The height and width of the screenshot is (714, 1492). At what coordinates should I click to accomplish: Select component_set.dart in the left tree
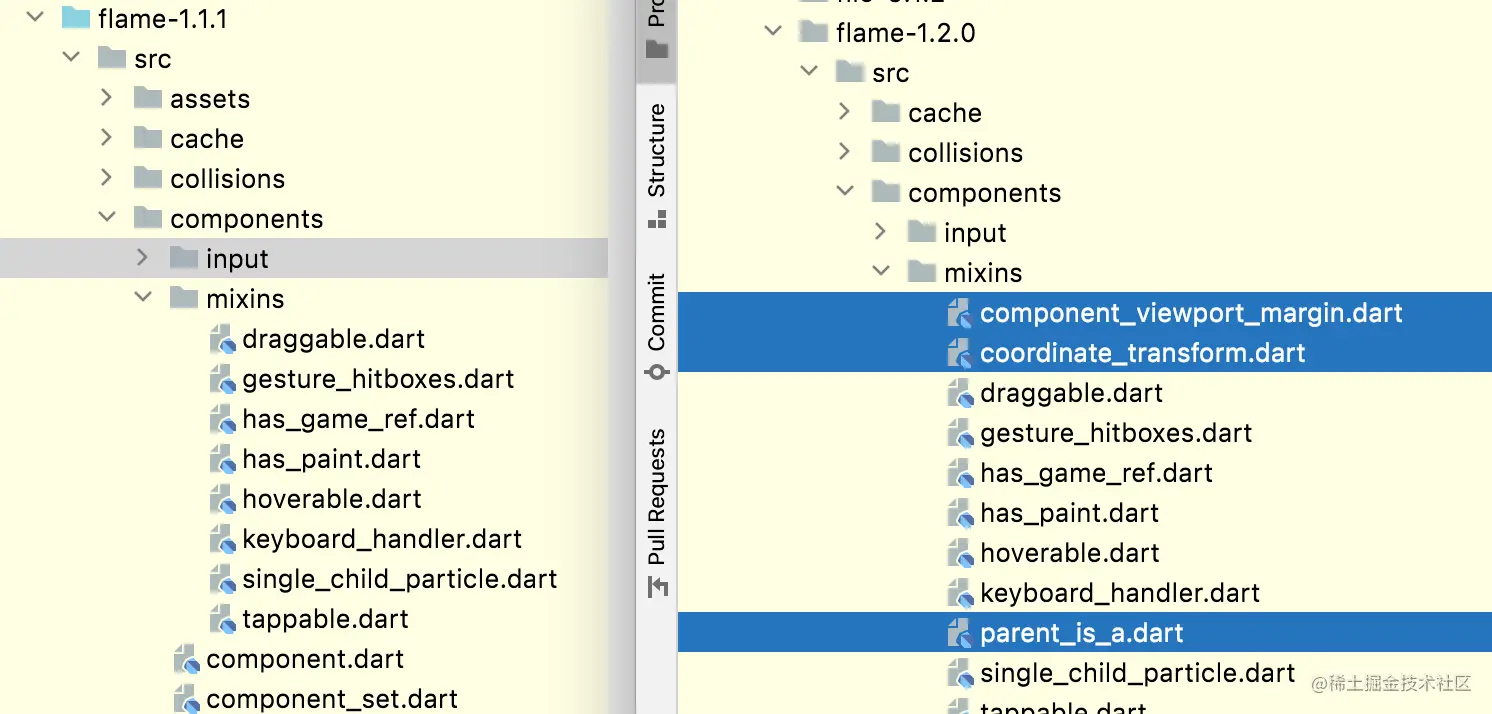(x=332, y=699)
